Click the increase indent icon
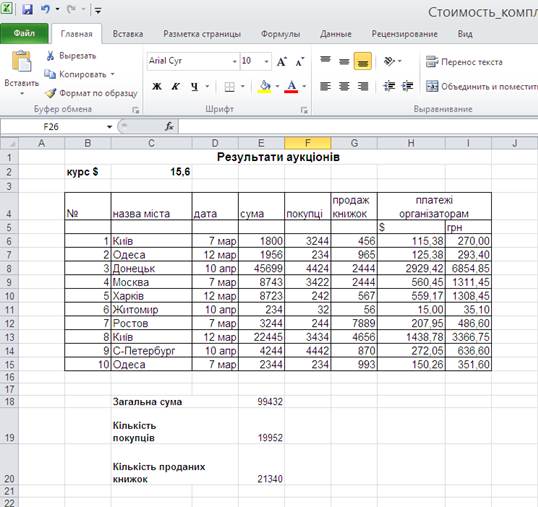The image size is (538, 507). click(x=408, y=86)
